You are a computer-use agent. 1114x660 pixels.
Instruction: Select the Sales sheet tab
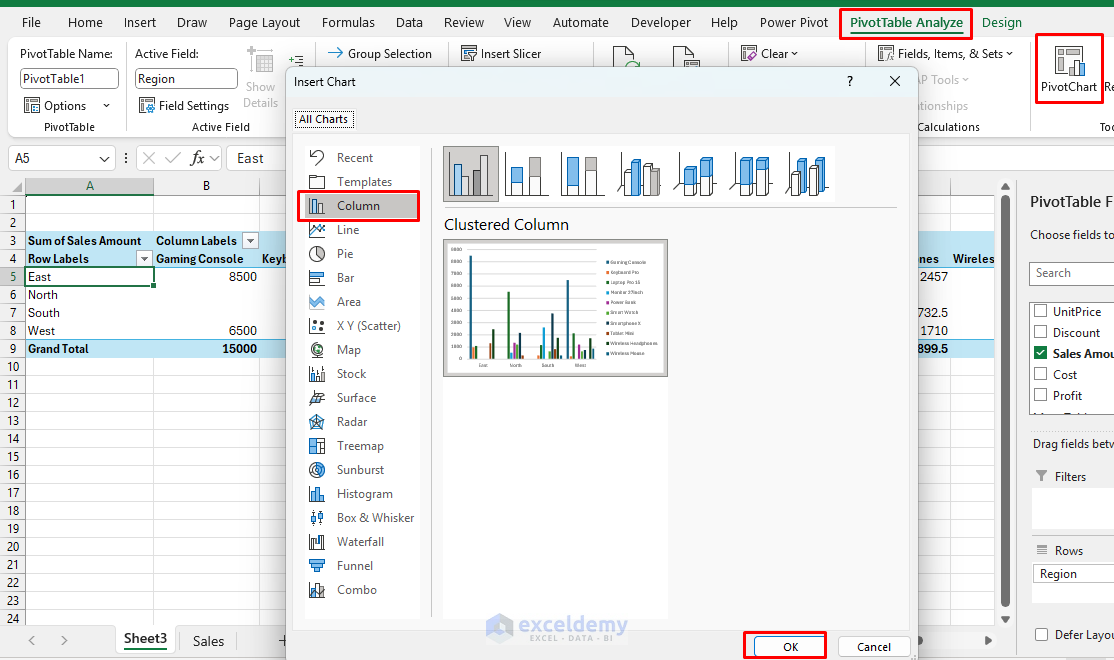click(x=207, y=640)
